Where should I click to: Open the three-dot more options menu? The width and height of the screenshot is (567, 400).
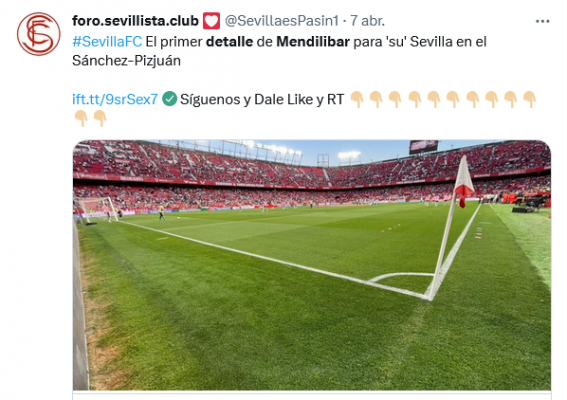(542, 22)
